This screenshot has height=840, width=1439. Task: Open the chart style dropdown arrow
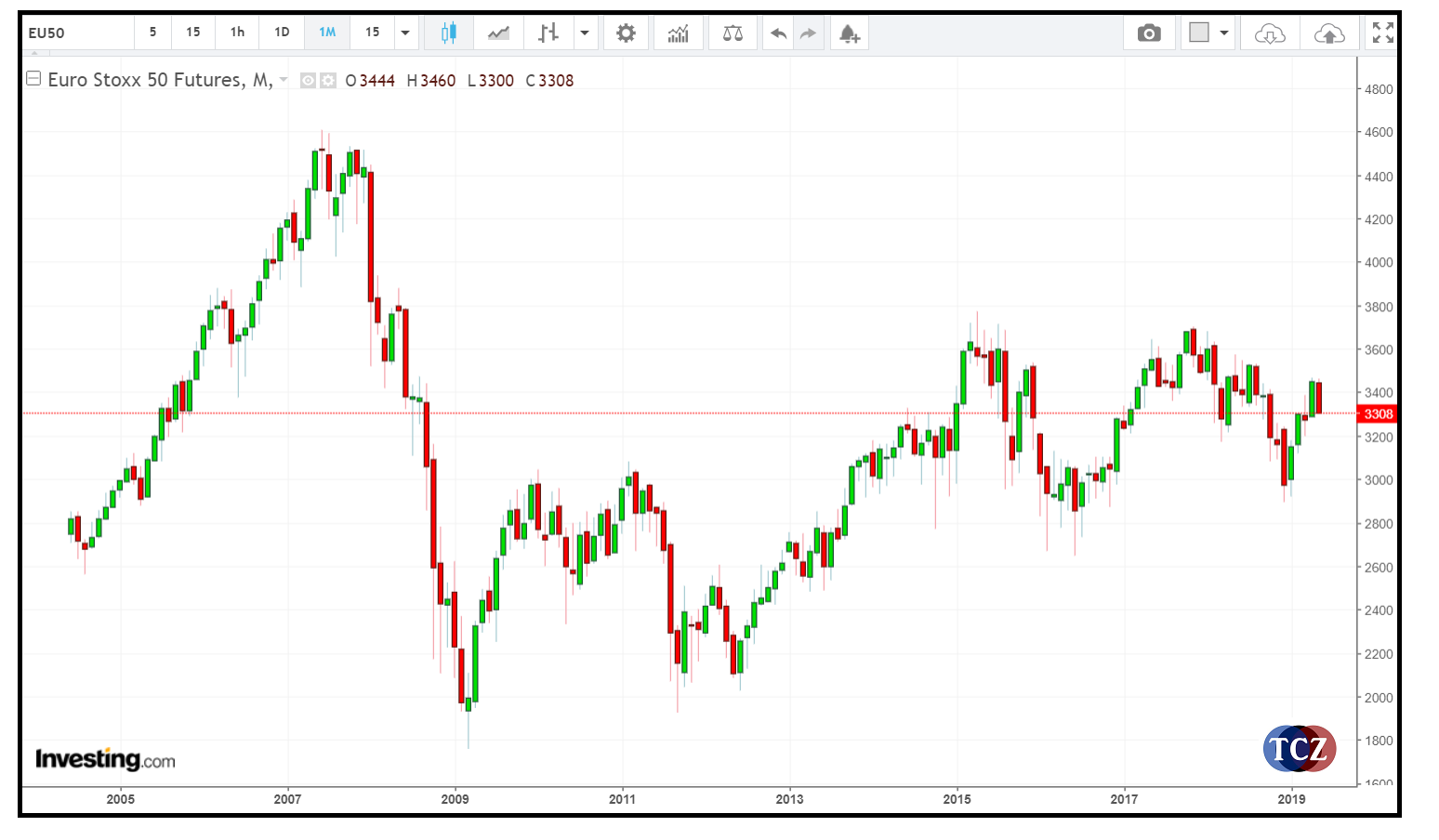[x=585, y=33]
